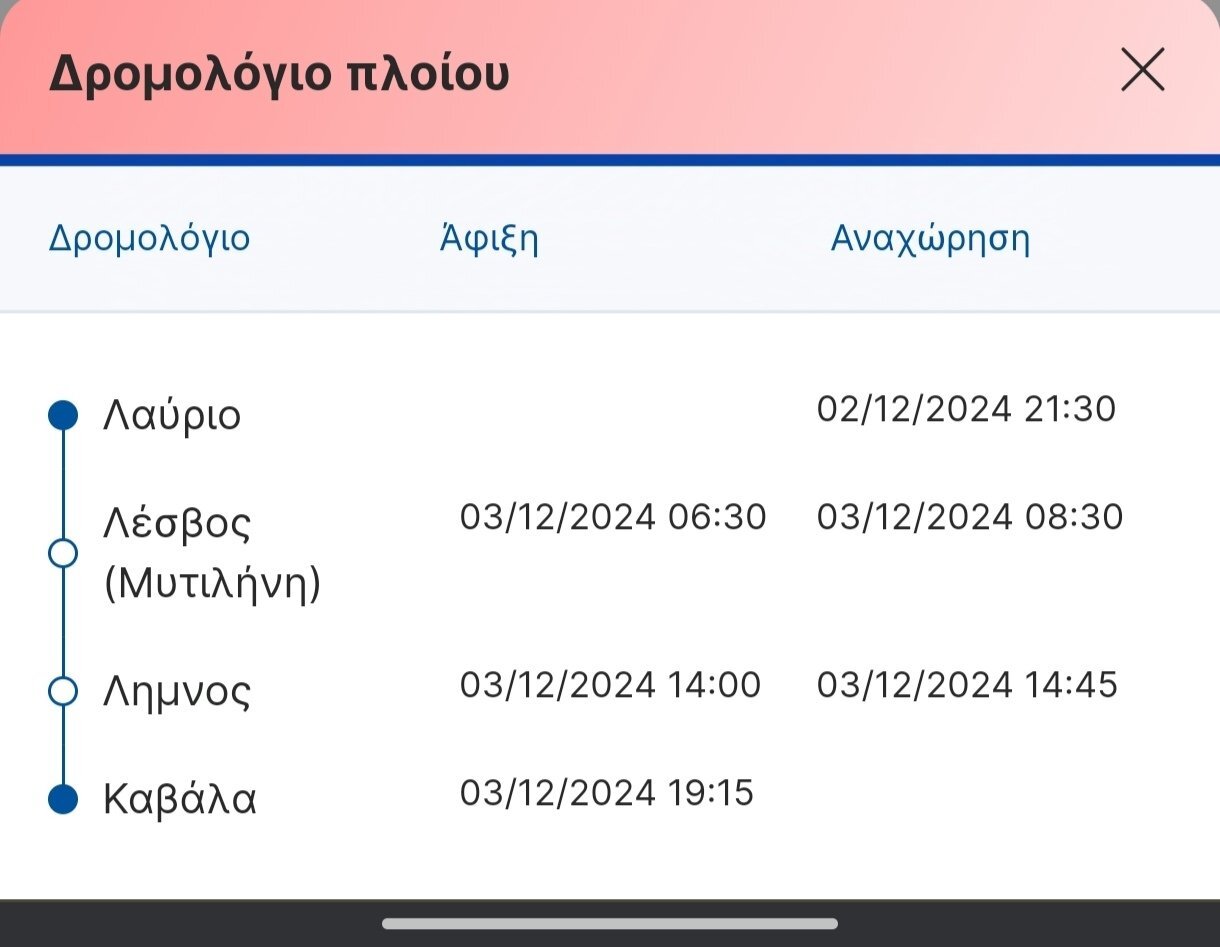
Task: Click the hollow dot beside Λέσβος (Μυτιλήνη)
Action: 63,553
